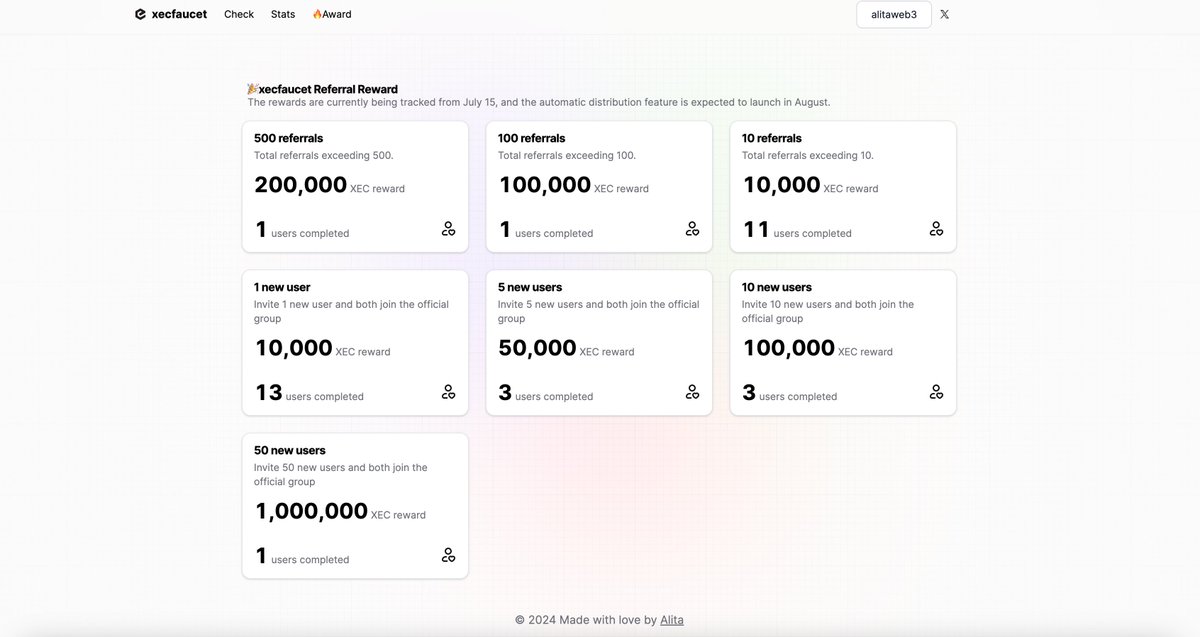This screenshot has height=637, width=1200.
Task: Open the X (Twitter) icon in header
Action: pyautogui.click(x=945, y=14)
